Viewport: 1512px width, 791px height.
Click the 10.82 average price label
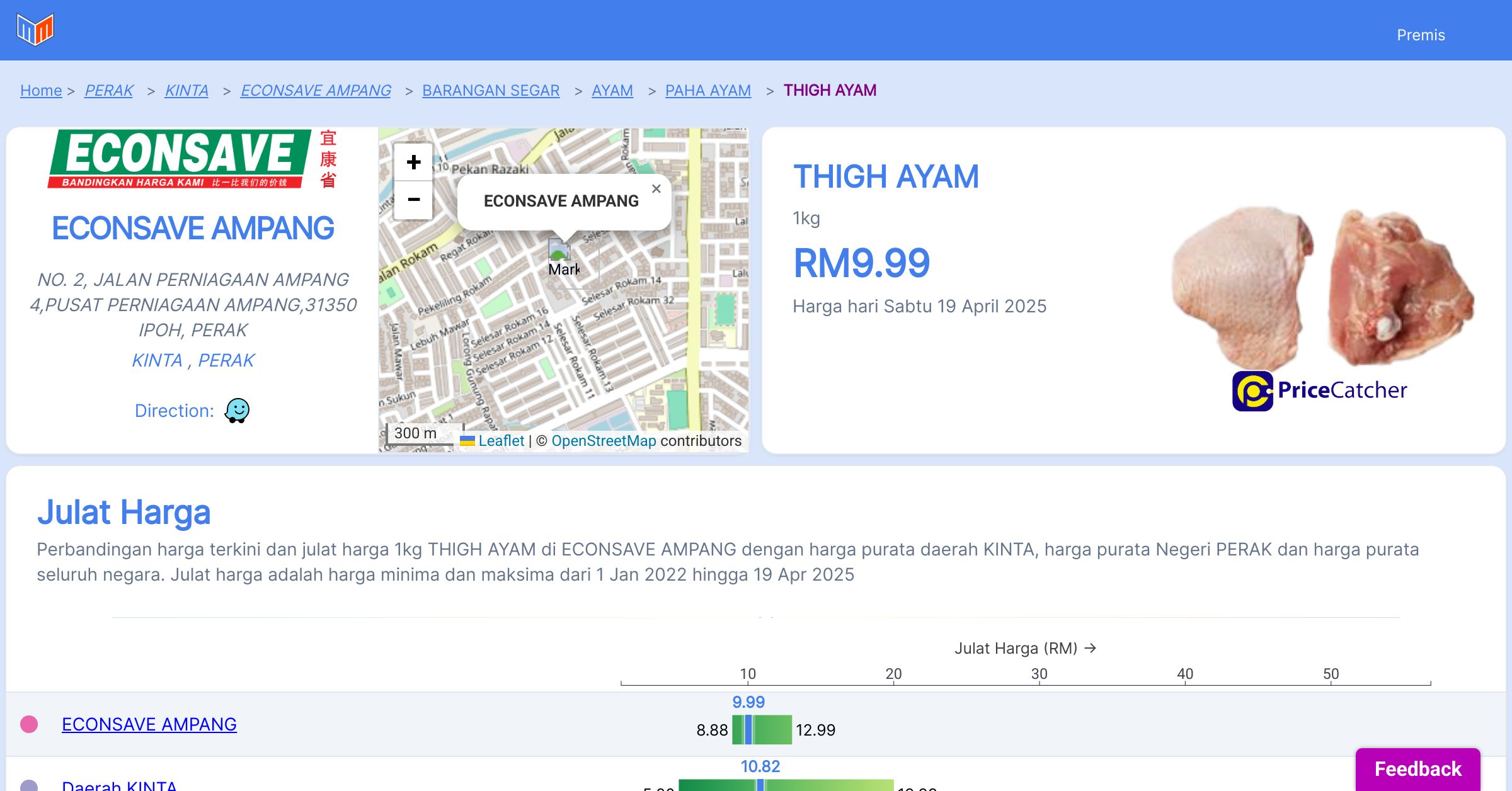[760, 766]
